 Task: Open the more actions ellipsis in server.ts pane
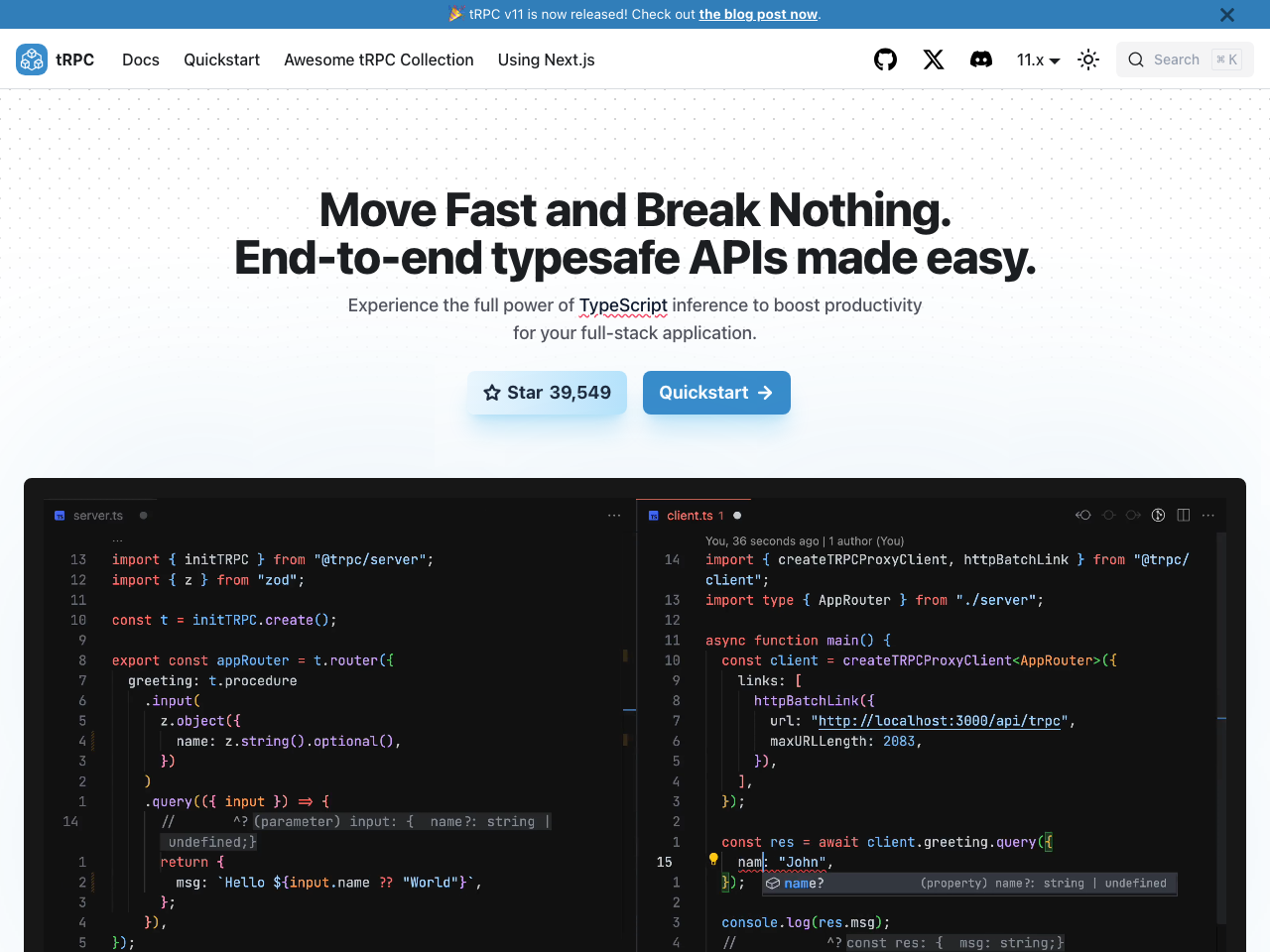point(614,515)
